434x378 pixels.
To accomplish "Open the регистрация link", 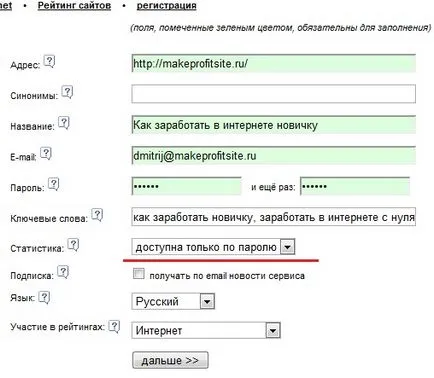I will 166,6.
